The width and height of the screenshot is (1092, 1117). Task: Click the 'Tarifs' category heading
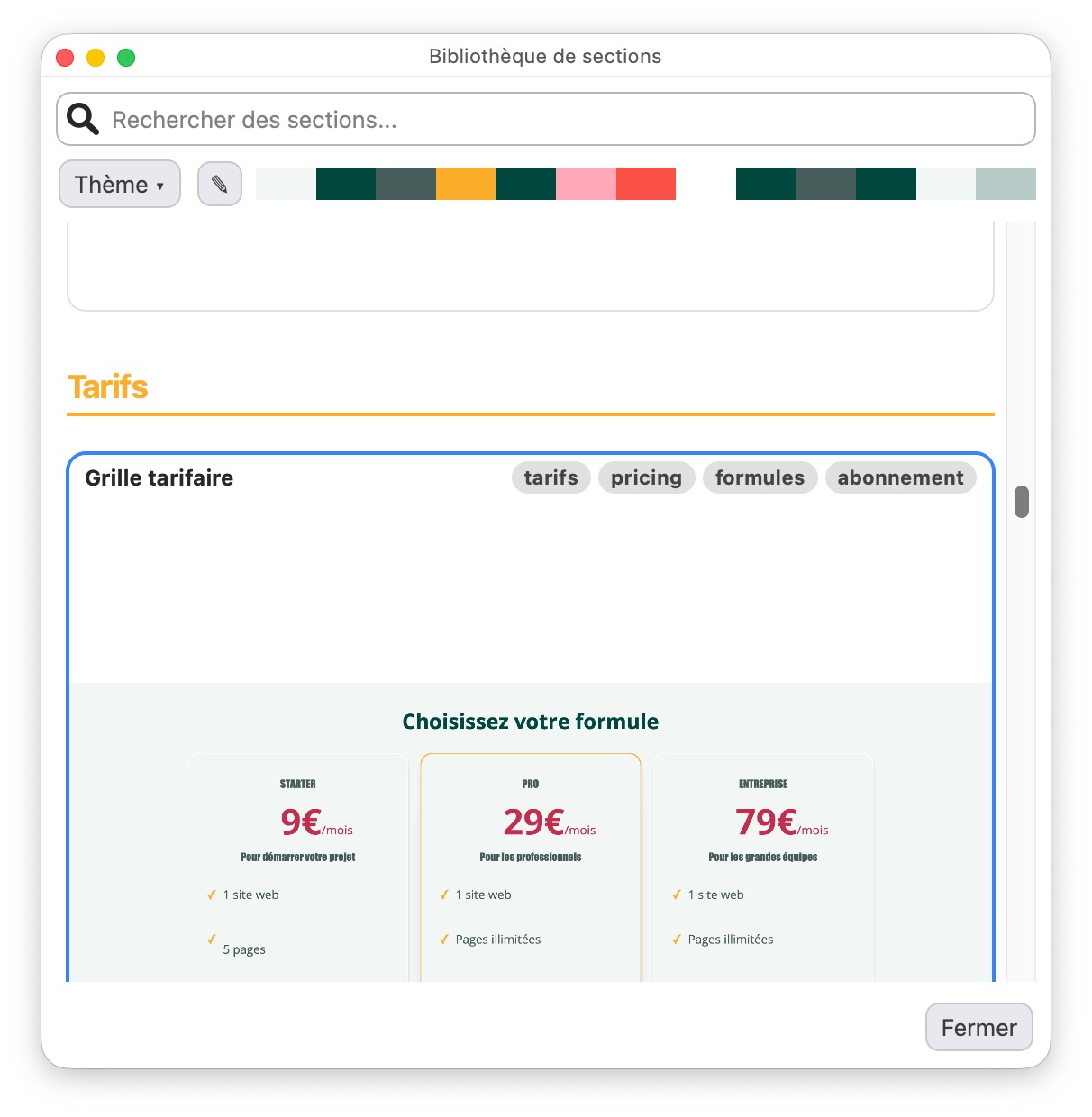coord(108,386)
